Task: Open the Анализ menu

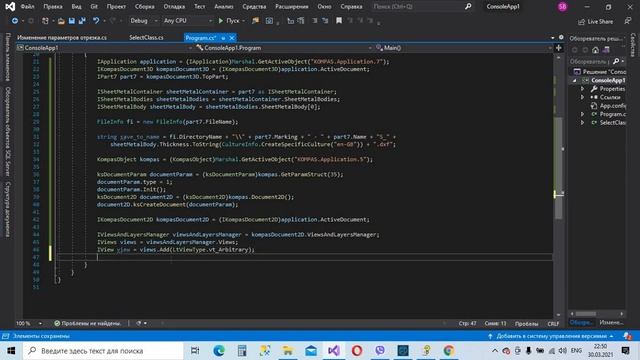Action: (x=224, y=7)
